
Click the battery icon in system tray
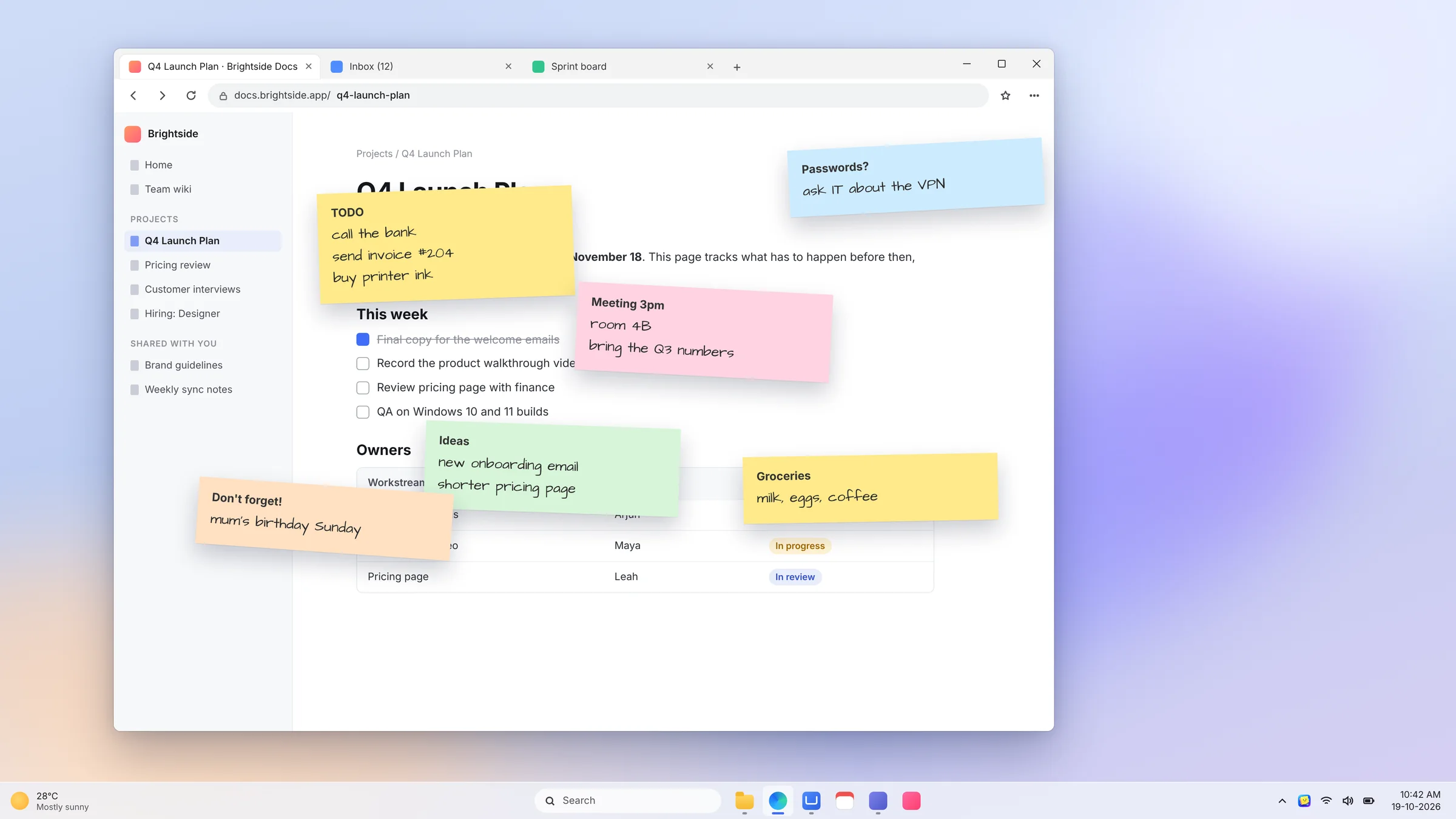pos(1369,801)
